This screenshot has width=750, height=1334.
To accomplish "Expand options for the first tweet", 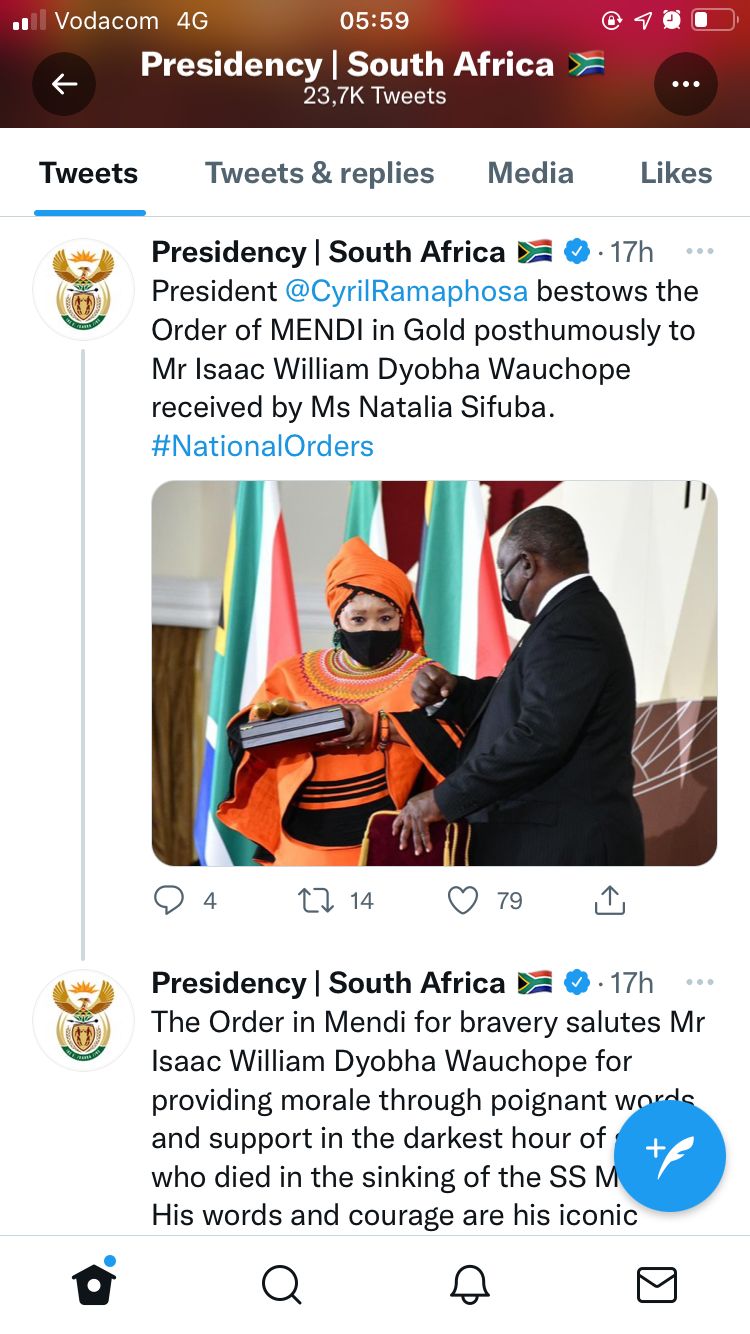I will pos(699,252).
